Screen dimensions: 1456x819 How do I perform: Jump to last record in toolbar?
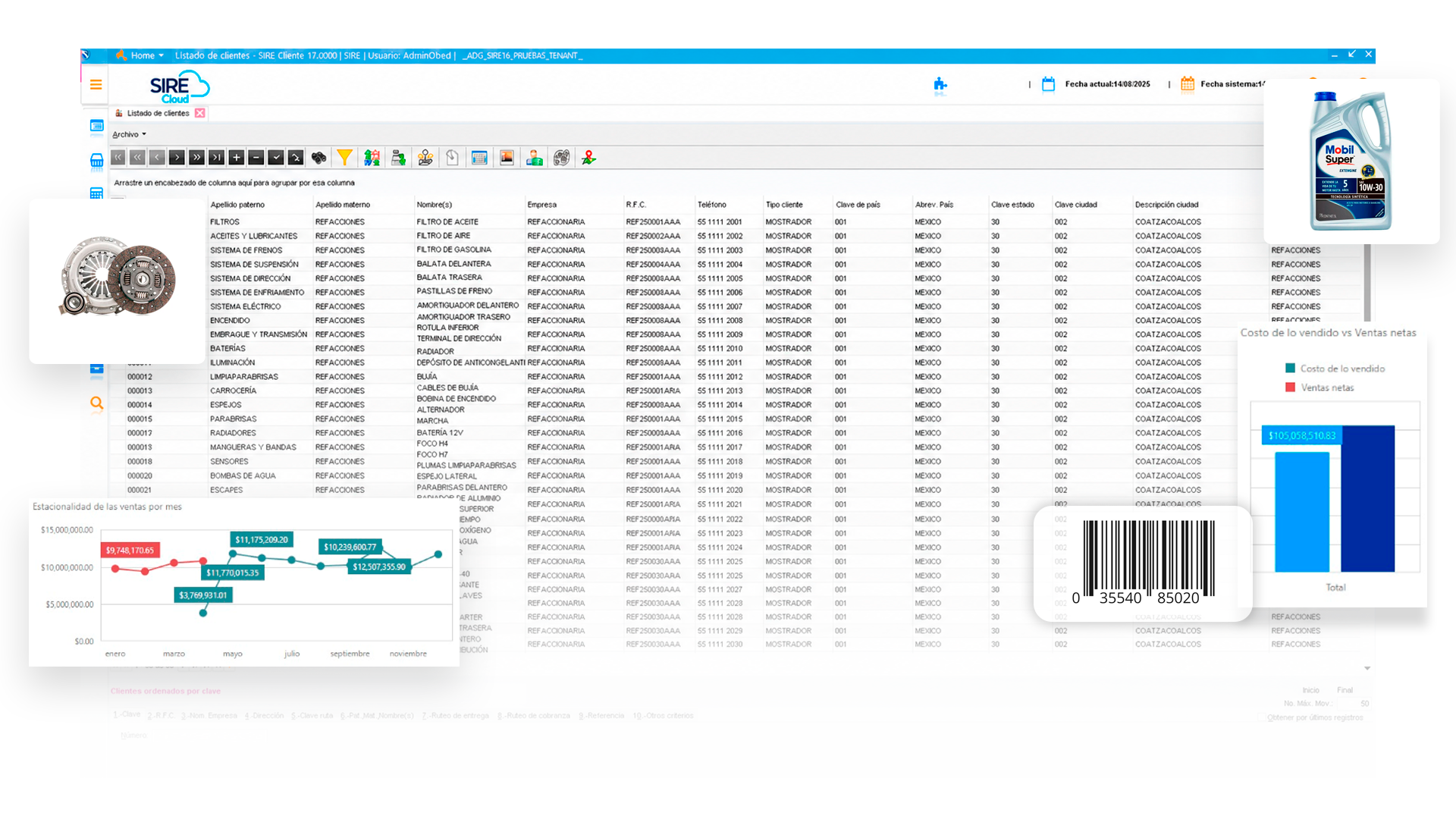[216, 158]
